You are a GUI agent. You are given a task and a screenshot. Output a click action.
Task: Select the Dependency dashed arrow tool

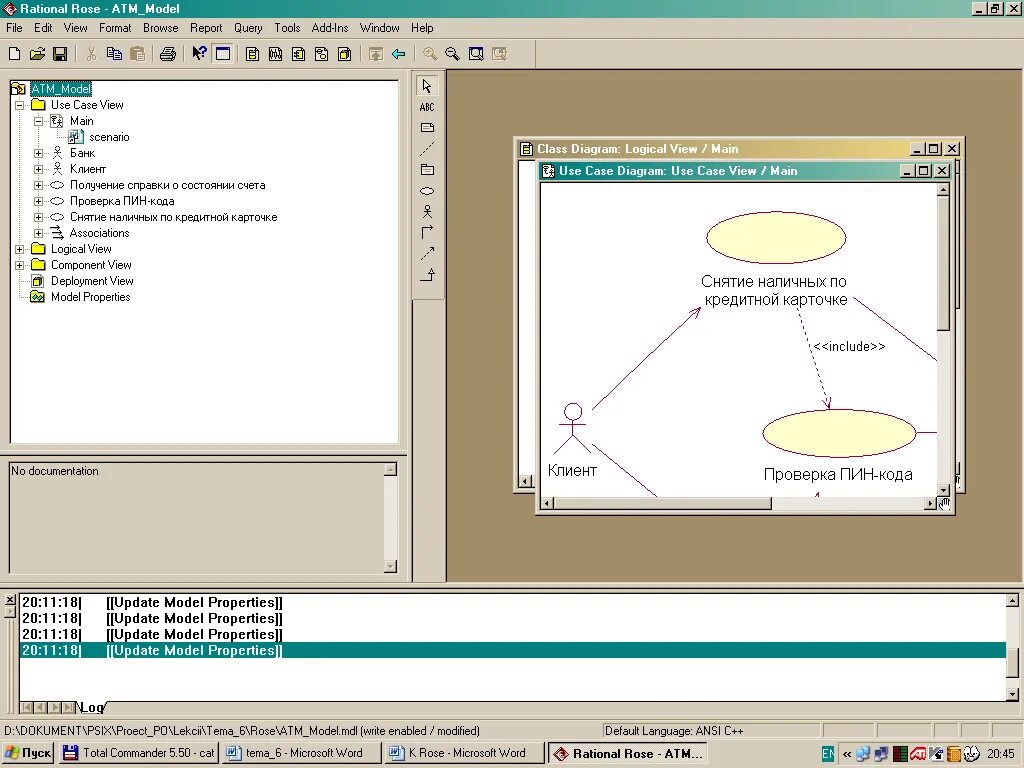pos(427,253)
